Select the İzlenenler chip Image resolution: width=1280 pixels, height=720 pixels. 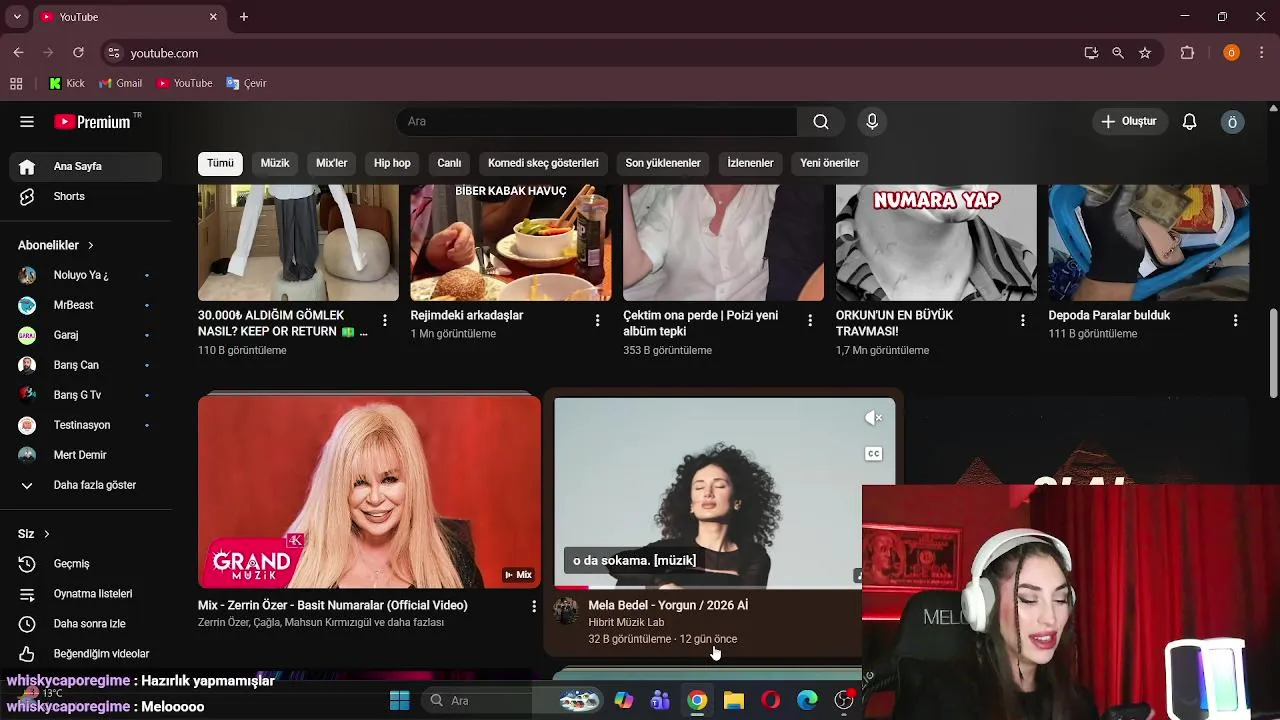(750, 163)
